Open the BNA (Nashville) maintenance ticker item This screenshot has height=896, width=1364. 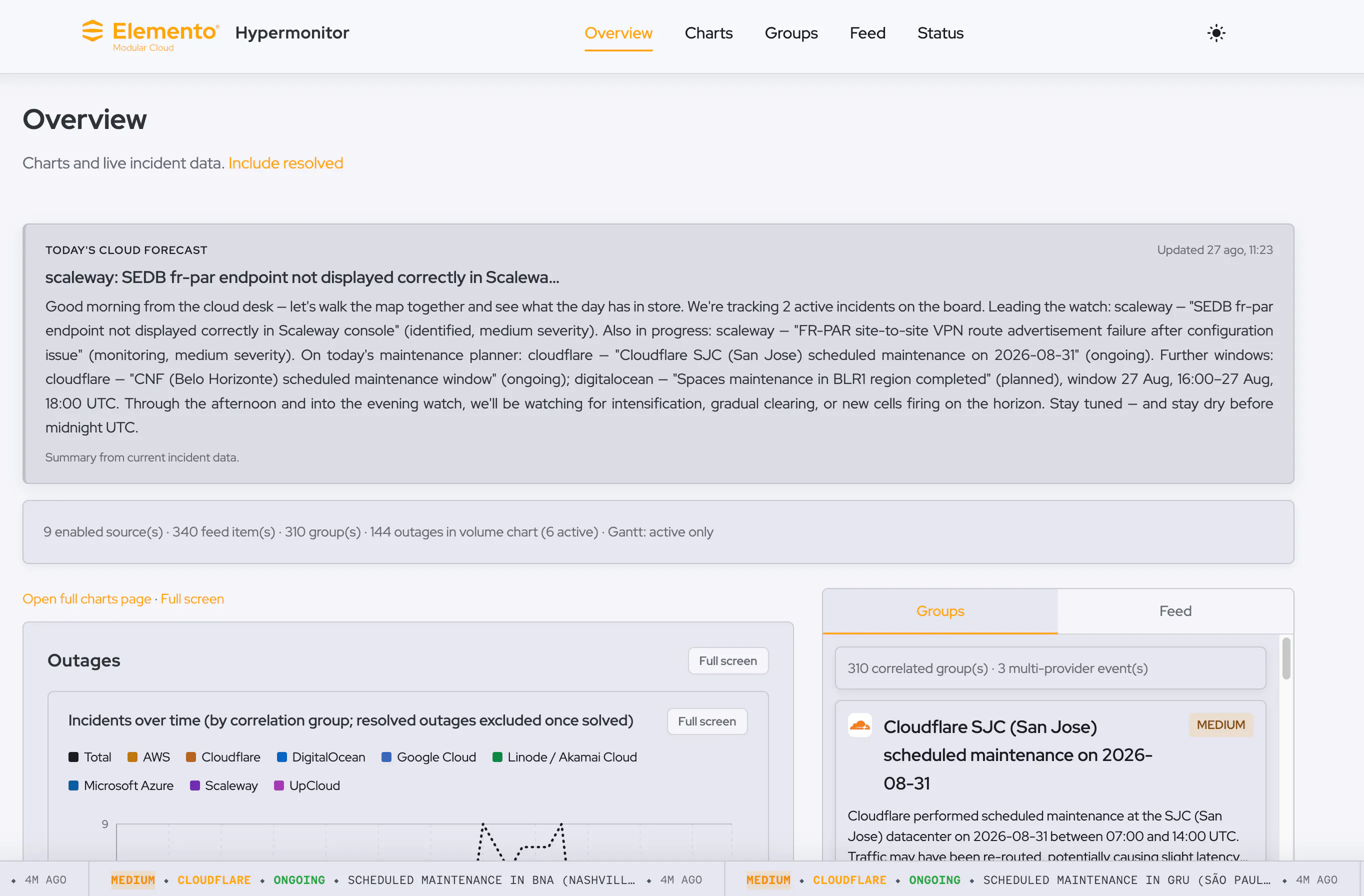[x=406, y=879]
